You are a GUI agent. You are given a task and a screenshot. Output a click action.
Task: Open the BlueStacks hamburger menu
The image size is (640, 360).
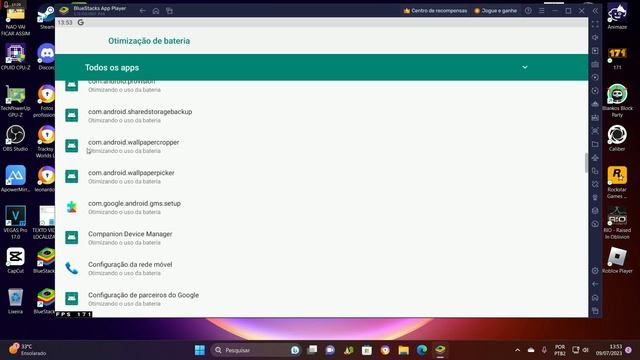pos(542,11)
